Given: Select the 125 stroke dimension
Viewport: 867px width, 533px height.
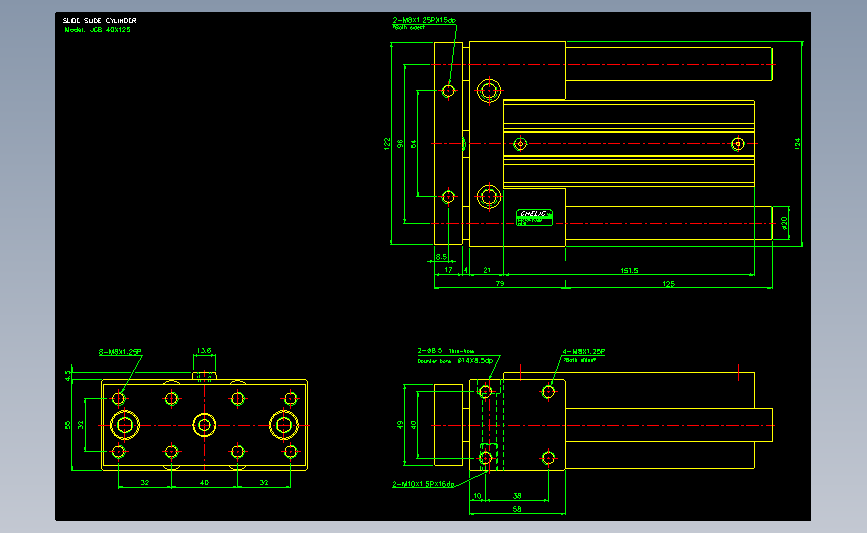Looking at the screenshot, I should click(x=668, y=284).
